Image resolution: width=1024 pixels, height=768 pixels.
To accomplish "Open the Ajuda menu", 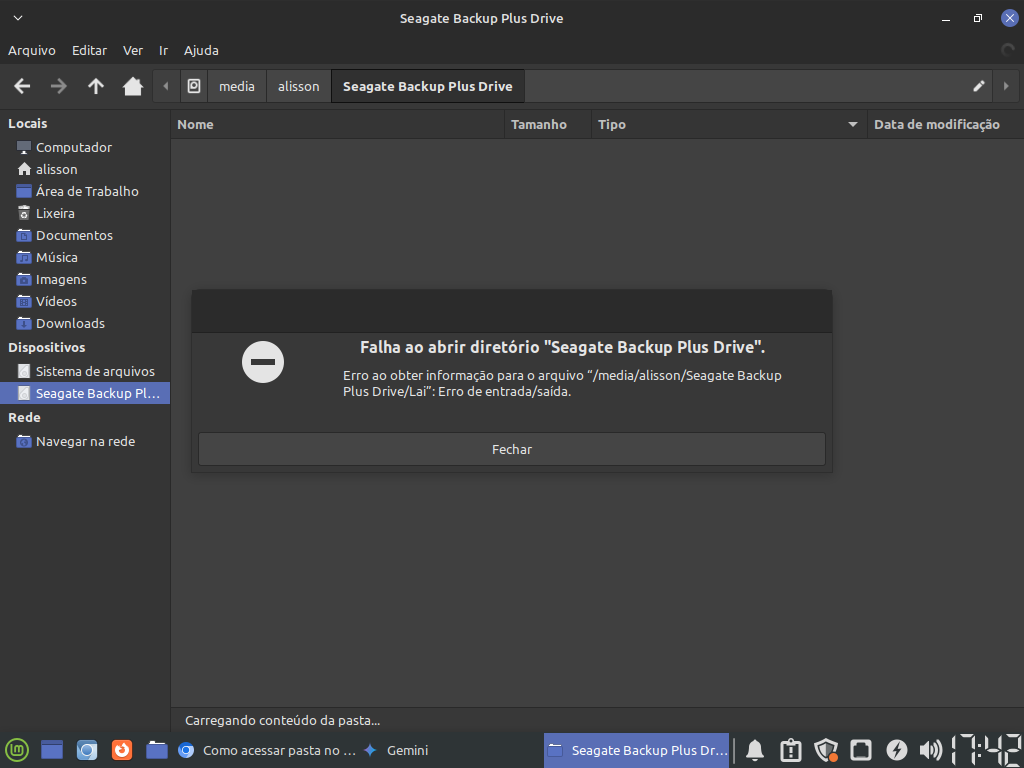I will point(201,50).
